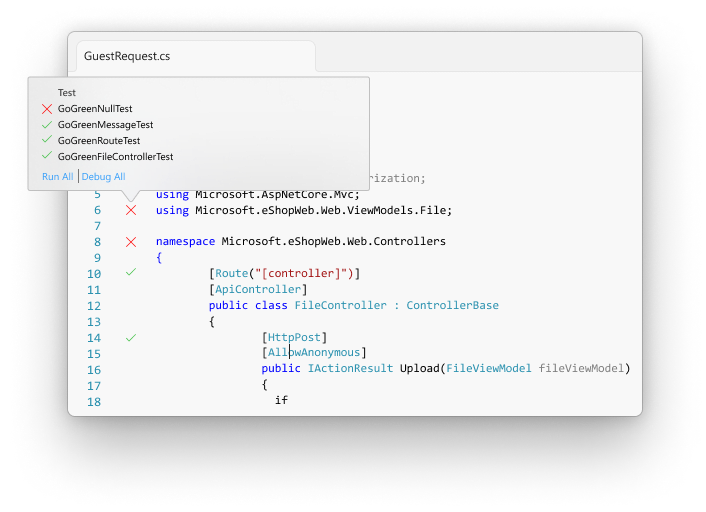Click green check beside GoGreenFileControllerTest
Screen dimensions: 706x512
pos(47,155)
